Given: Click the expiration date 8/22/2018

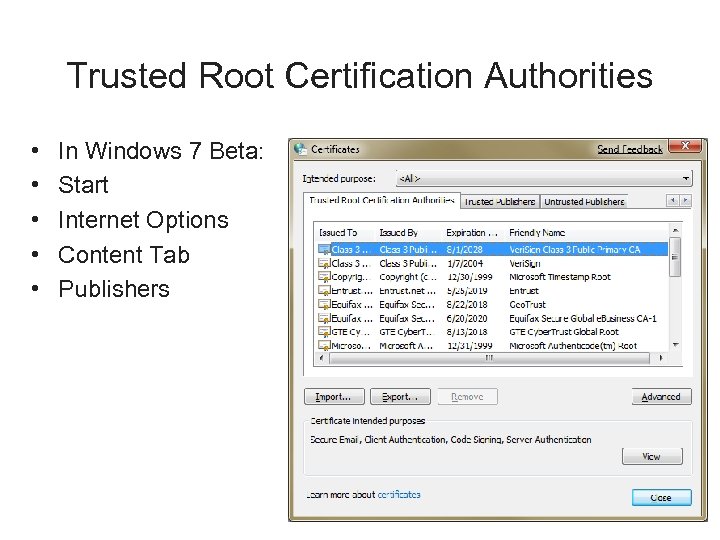Looking at the screenshot, I should [467, 304].
